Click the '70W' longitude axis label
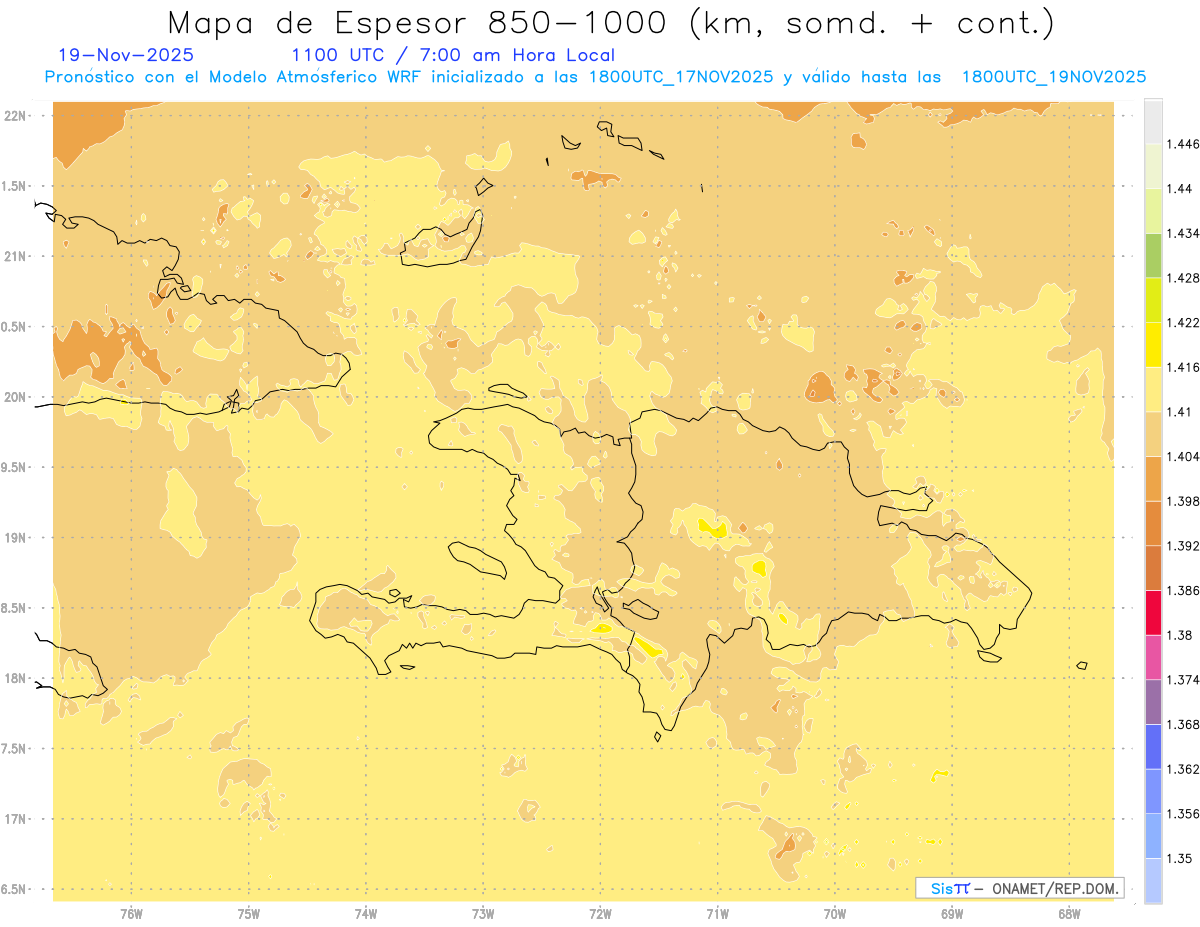This screenshot has width=1200, height=927. tap(835, 914)
